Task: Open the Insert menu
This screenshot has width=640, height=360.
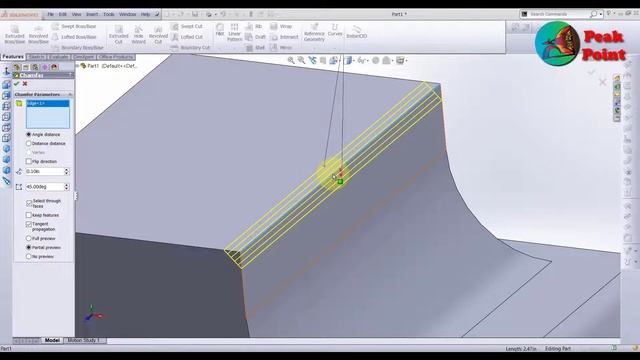Action: tap(92, 14)
